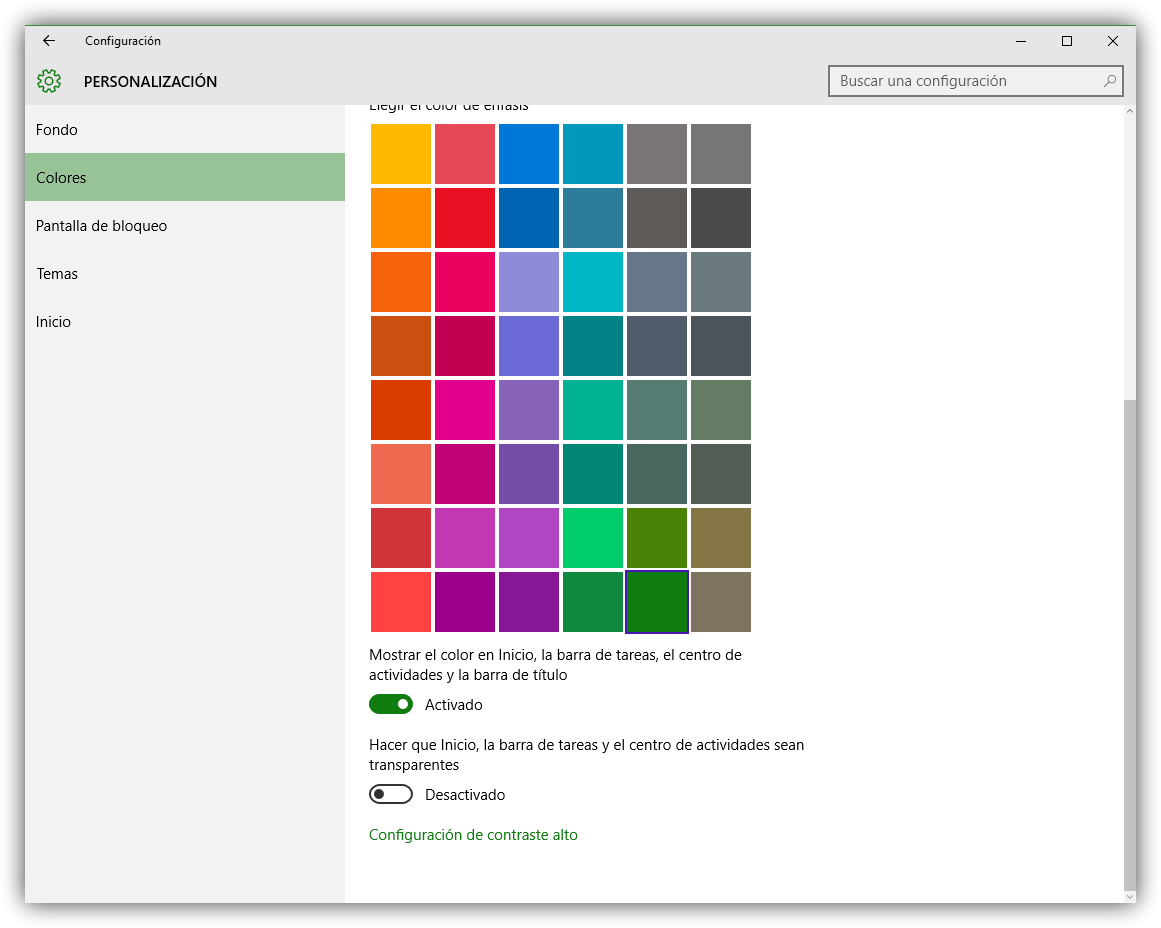Select the Colores section

[x=184, y=178]
